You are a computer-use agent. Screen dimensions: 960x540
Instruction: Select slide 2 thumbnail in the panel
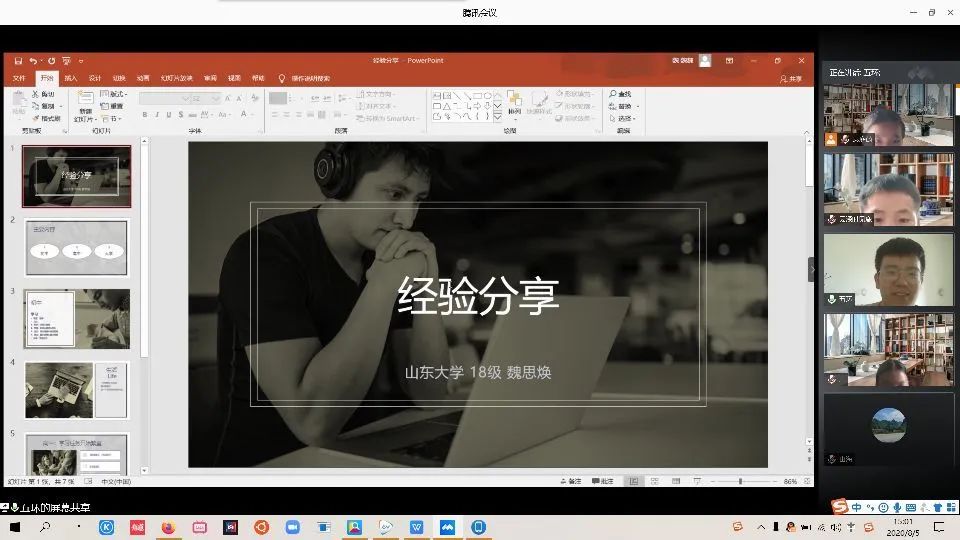click(x=77, y=247)
